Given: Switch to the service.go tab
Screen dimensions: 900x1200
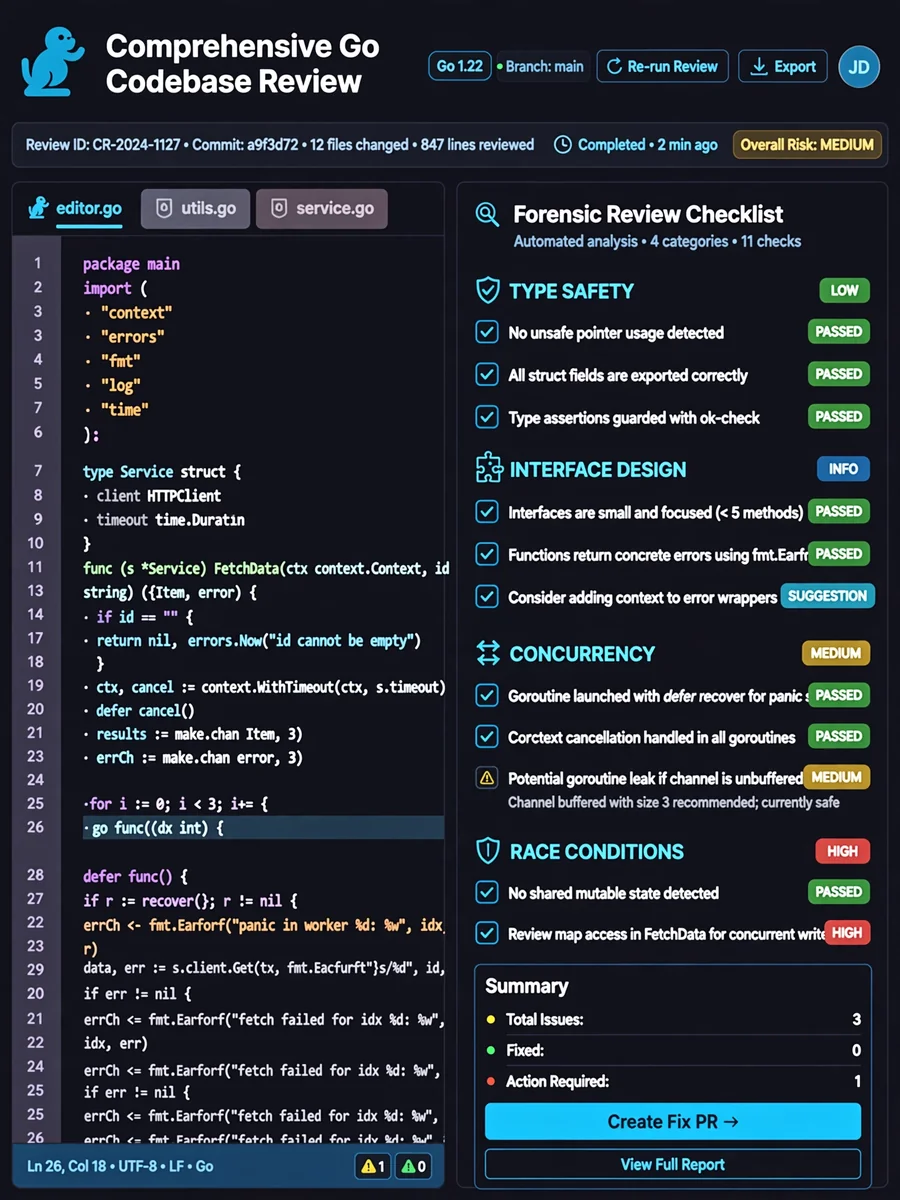Looking at the screenshot, I should click(321, 208).
